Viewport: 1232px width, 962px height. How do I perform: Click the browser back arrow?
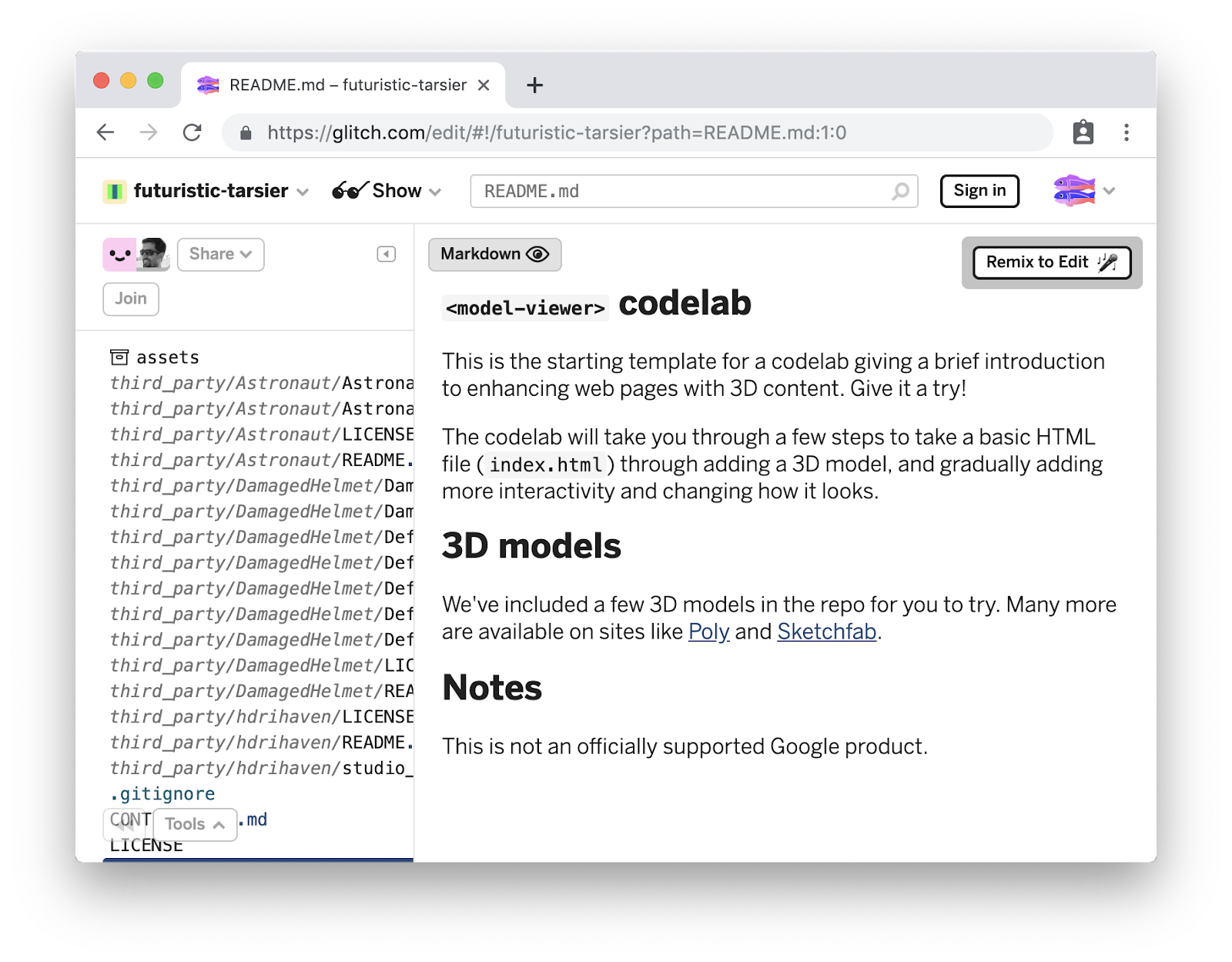coord(105,132)
